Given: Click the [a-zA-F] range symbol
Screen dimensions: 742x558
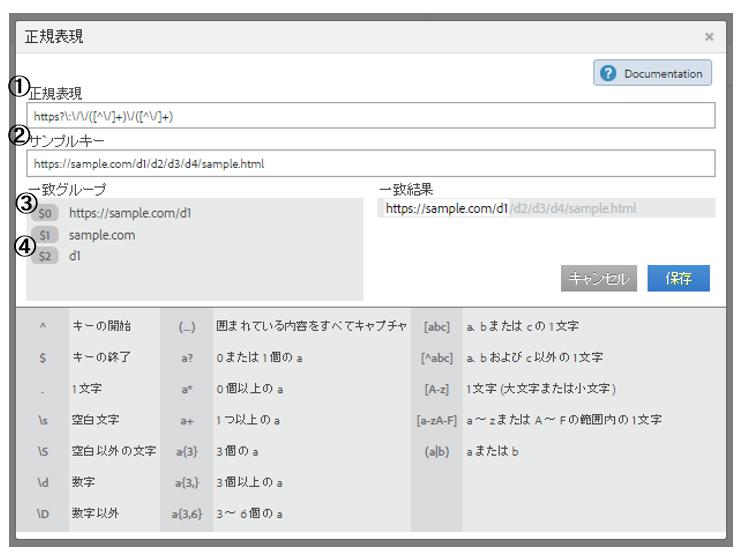Looking at the screenshot, I should click(x=437, y=420).
